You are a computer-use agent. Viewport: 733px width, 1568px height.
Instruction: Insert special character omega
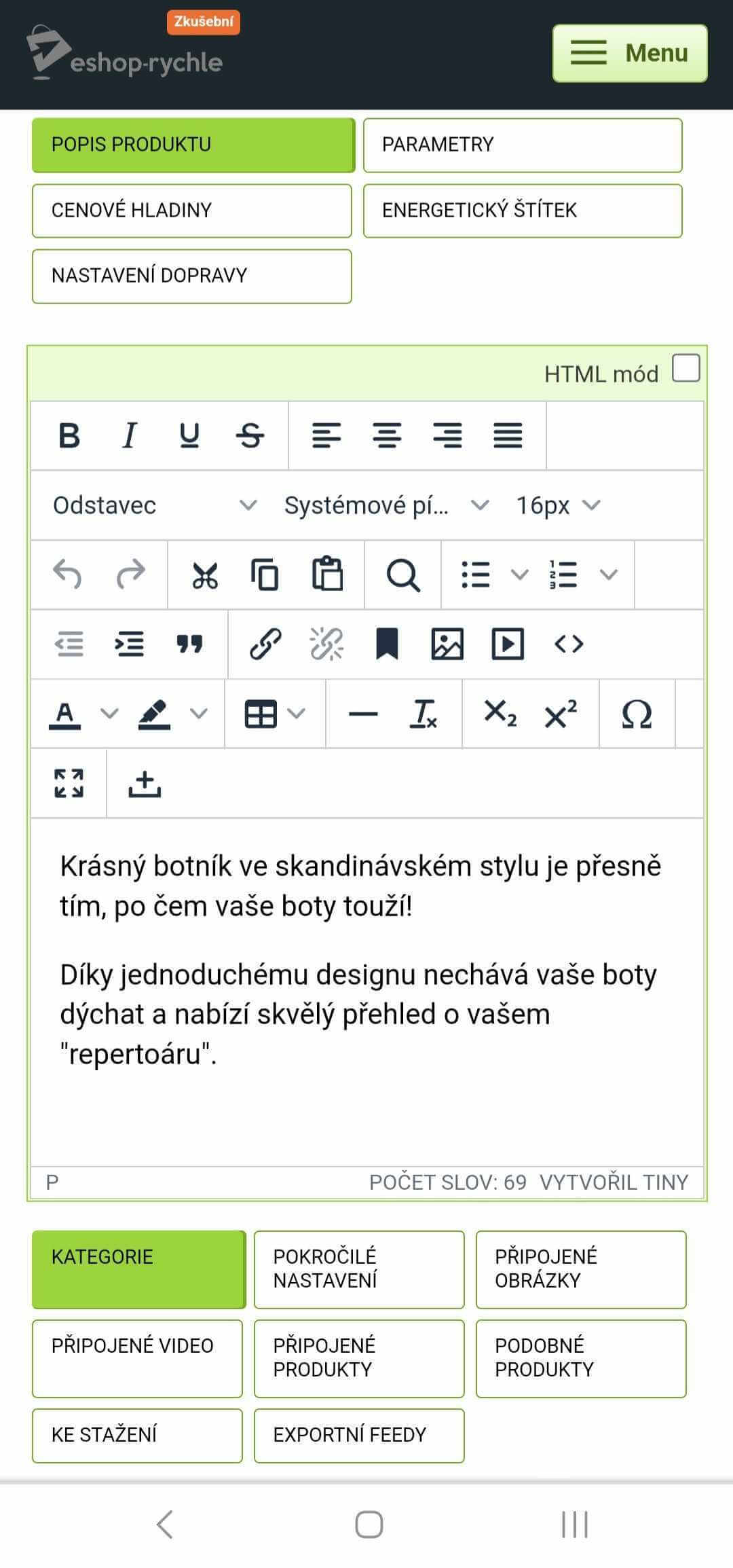pyautogui.click(x=637, y=714)
